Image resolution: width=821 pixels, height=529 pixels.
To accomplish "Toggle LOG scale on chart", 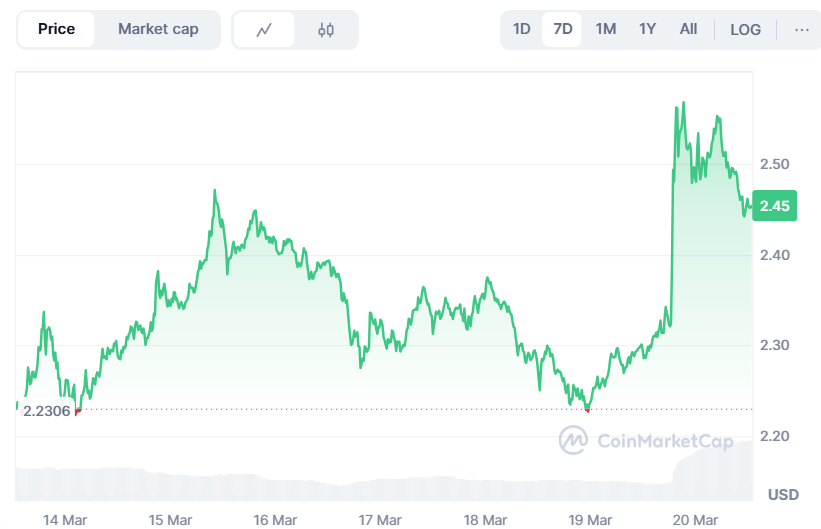I will coord(745,30).
